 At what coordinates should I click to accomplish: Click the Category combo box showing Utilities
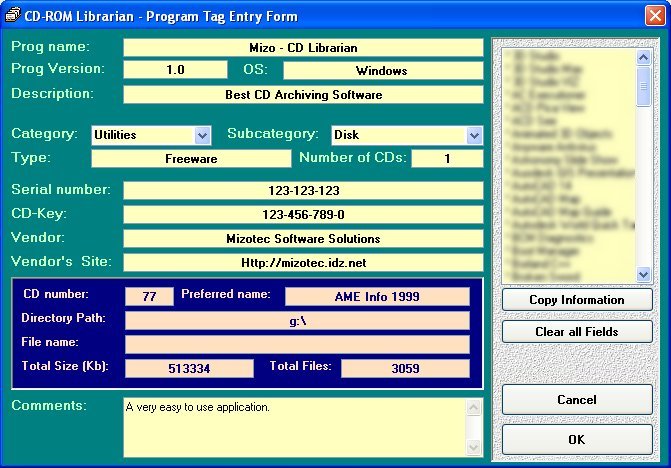tap(151, 136)
